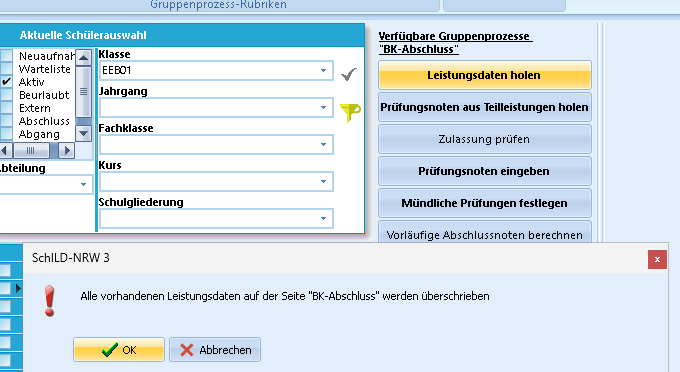The image size is (680, 372).
Task: Cancel the dialog with Abbrechen
Action: click(215, 349)
